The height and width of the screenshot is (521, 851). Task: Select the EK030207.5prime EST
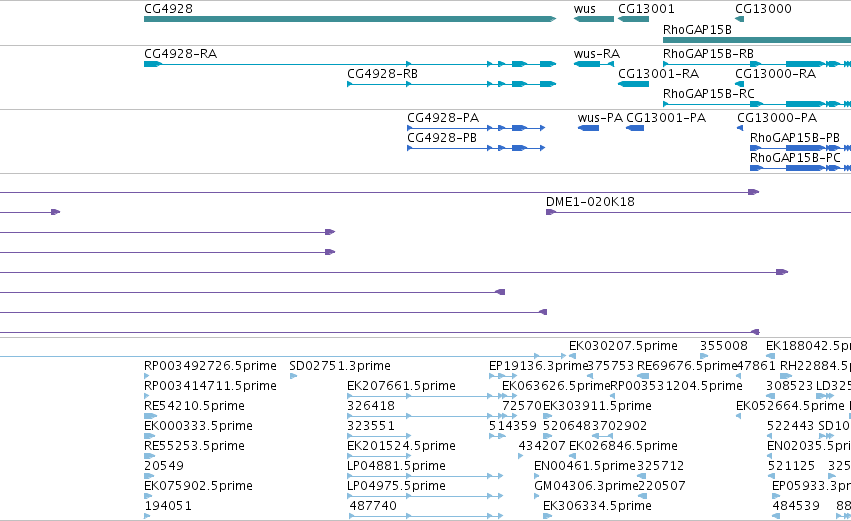coord(572,356)
